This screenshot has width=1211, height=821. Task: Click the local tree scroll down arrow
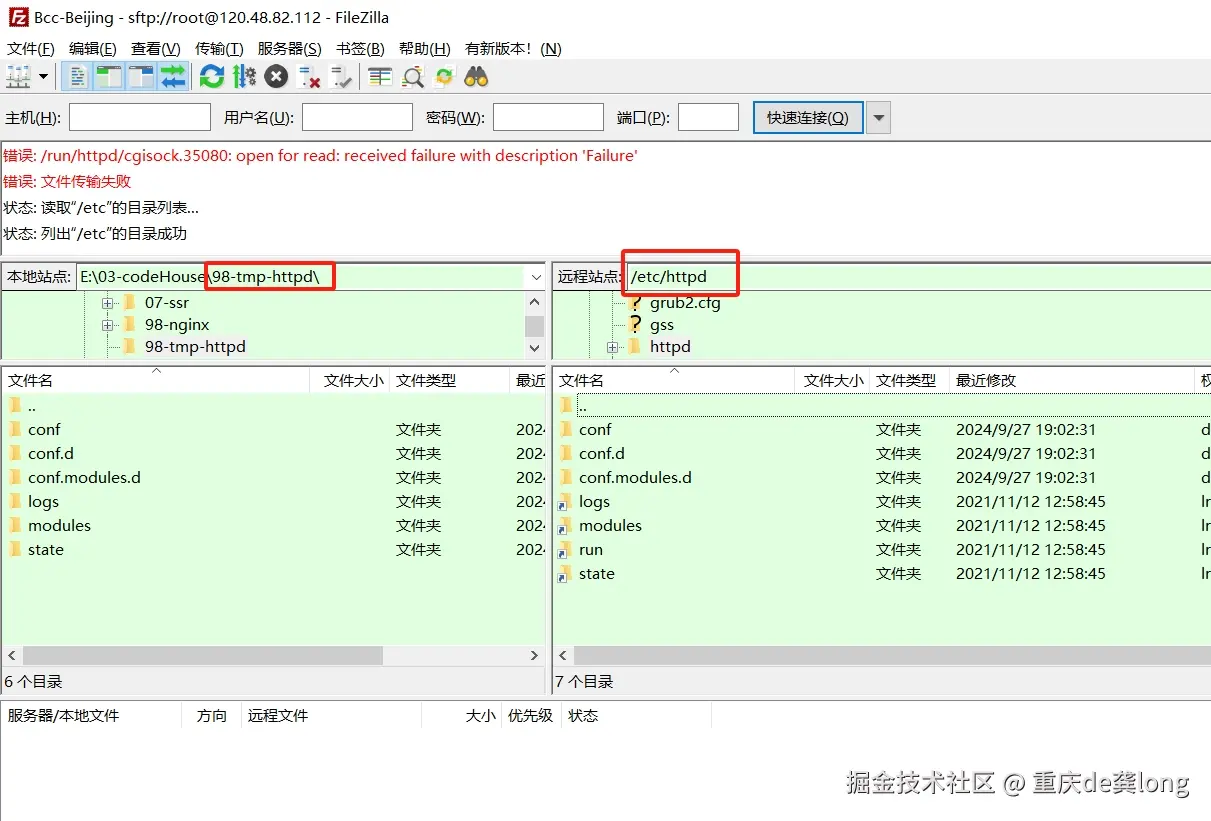[x=535, y=348]
